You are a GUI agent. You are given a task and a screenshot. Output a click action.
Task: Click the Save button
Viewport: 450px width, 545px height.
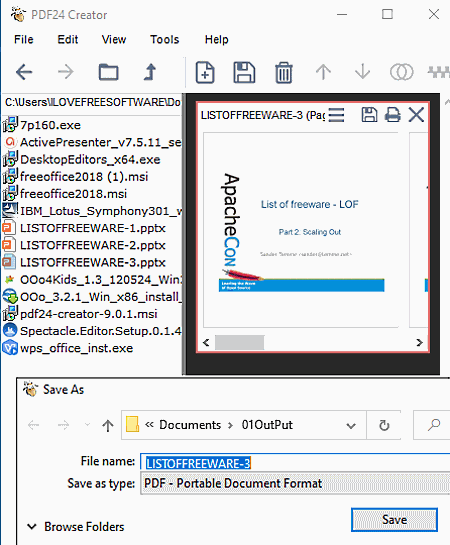394,520
